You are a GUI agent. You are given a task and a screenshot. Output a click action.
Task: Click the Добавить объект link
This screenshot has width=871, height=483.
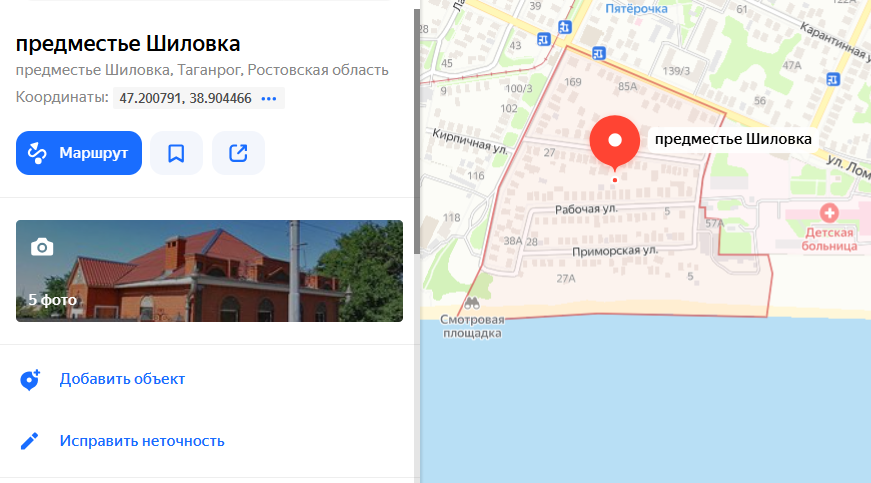(x=122, y=379)
